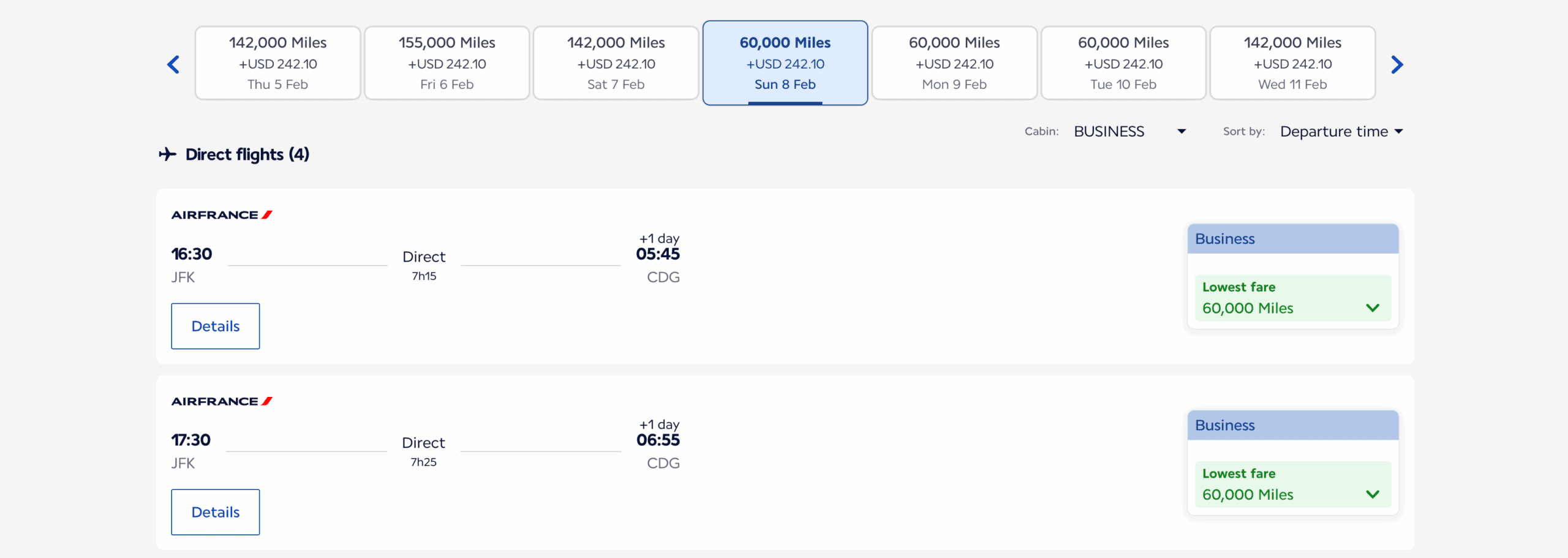Select the Sun 8 Feb tab
Viewport: 1568px width, 558px height.
pyautogui.click(x=785, y=62)
